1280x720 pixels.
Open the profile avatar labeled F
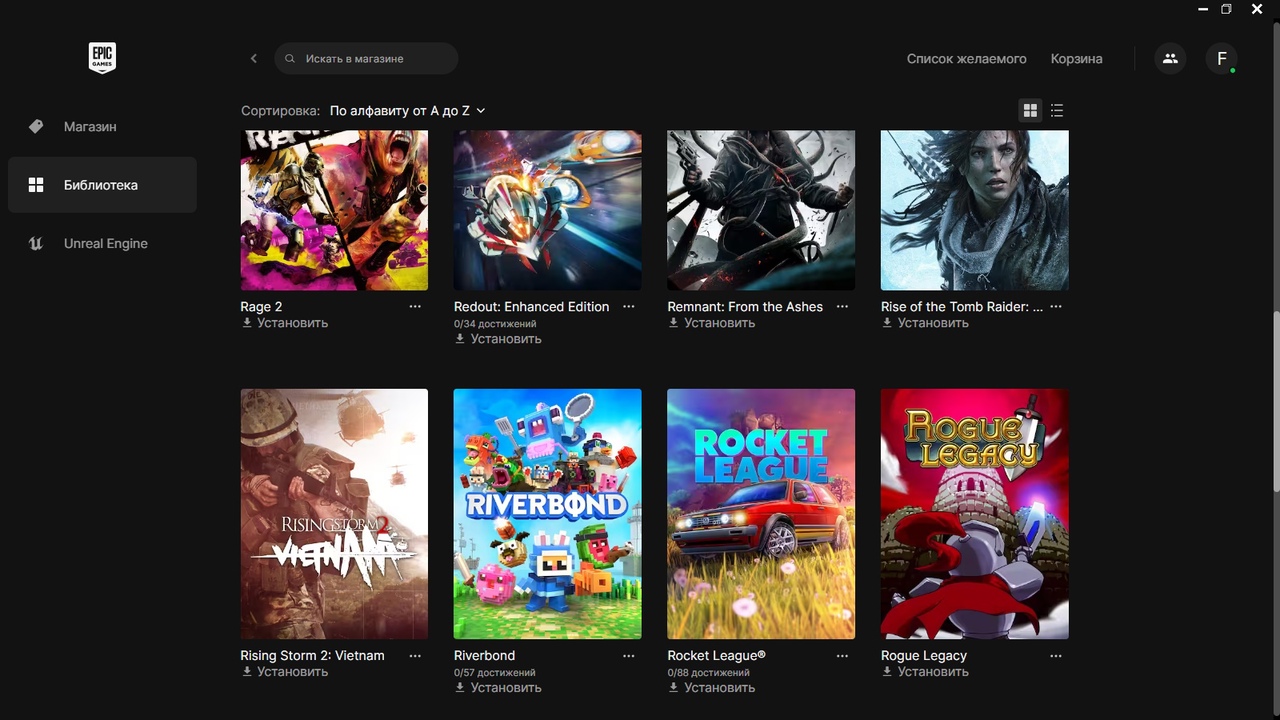coord(1221,58)
